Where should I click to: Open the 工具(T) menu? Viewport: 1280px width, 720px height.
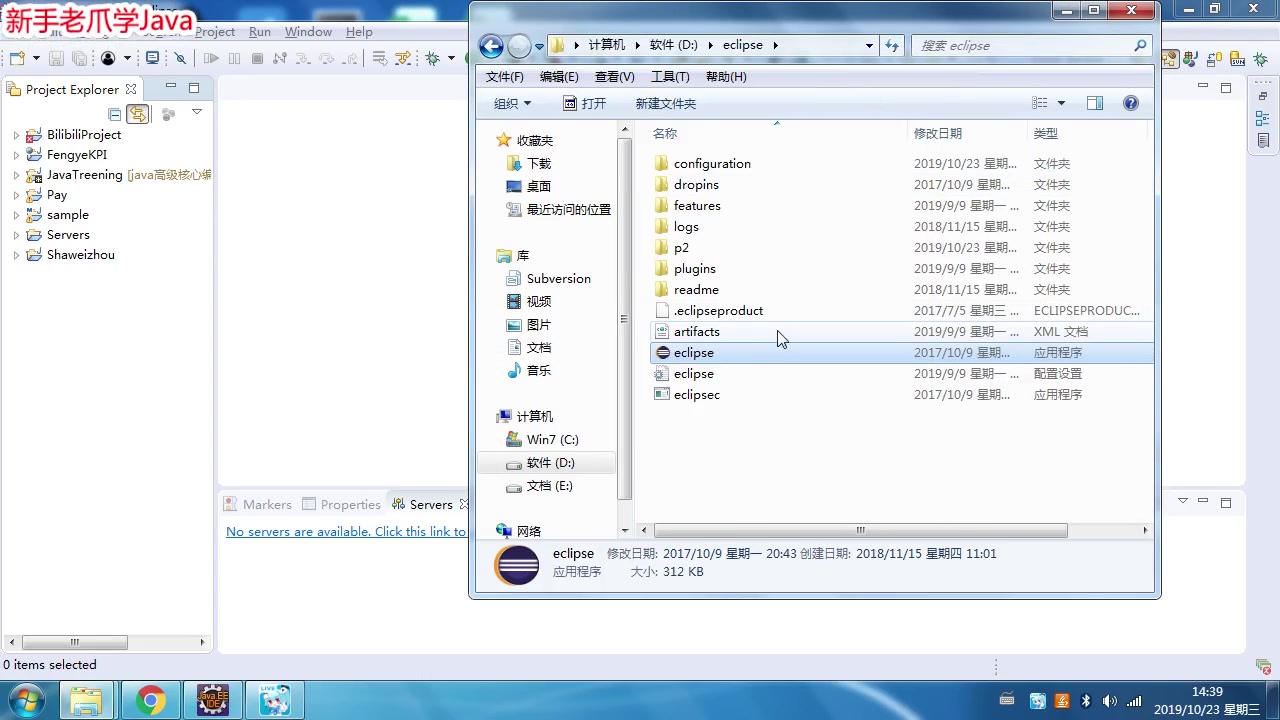point(670,77)
